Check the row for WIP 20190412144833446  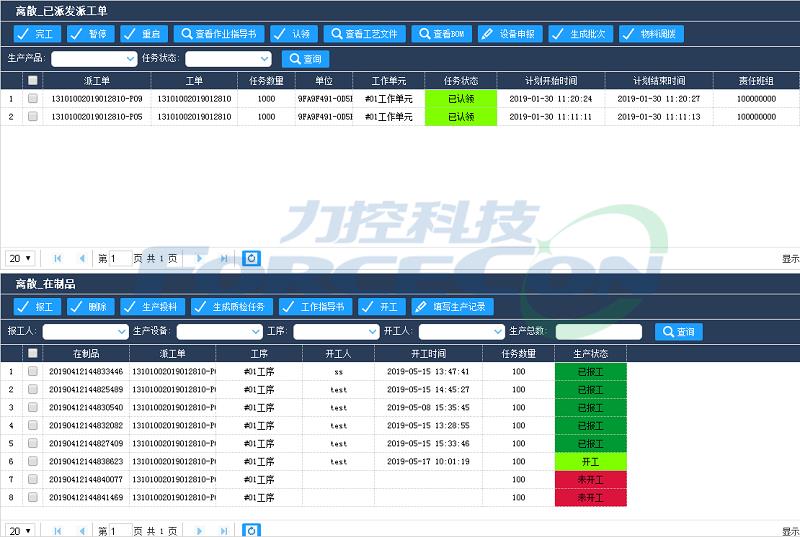[x=33, y=371]
